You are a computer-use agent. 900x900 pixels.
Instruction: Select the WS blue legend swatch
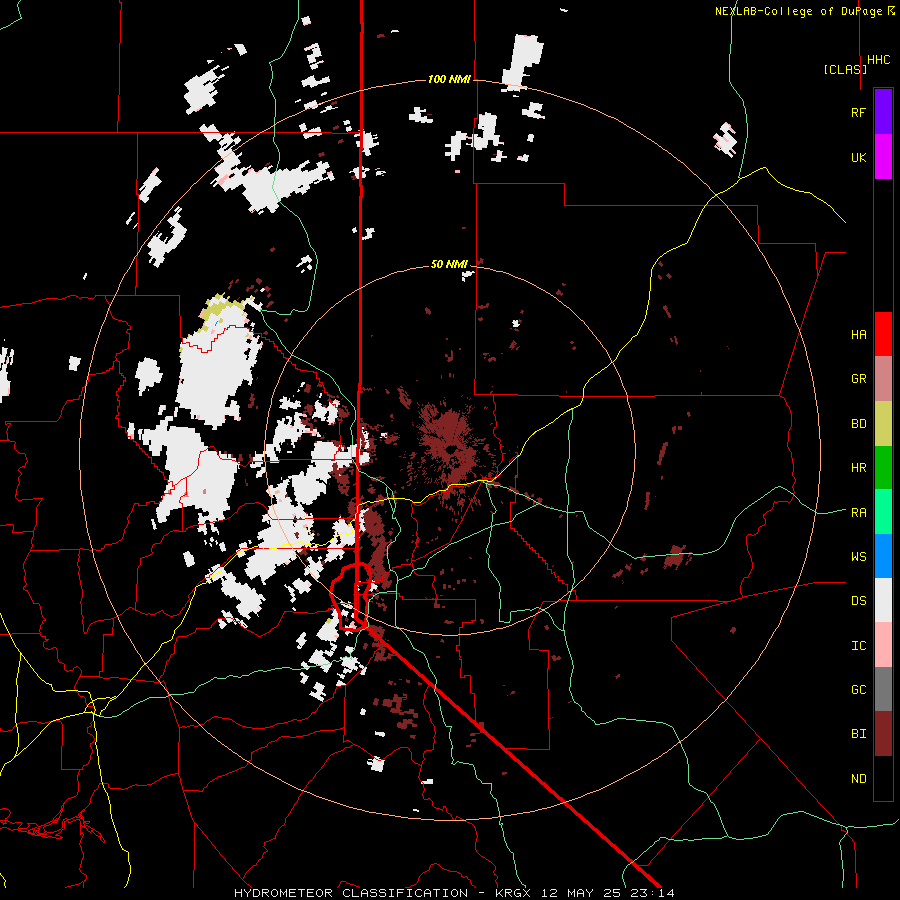click(883, 556)
